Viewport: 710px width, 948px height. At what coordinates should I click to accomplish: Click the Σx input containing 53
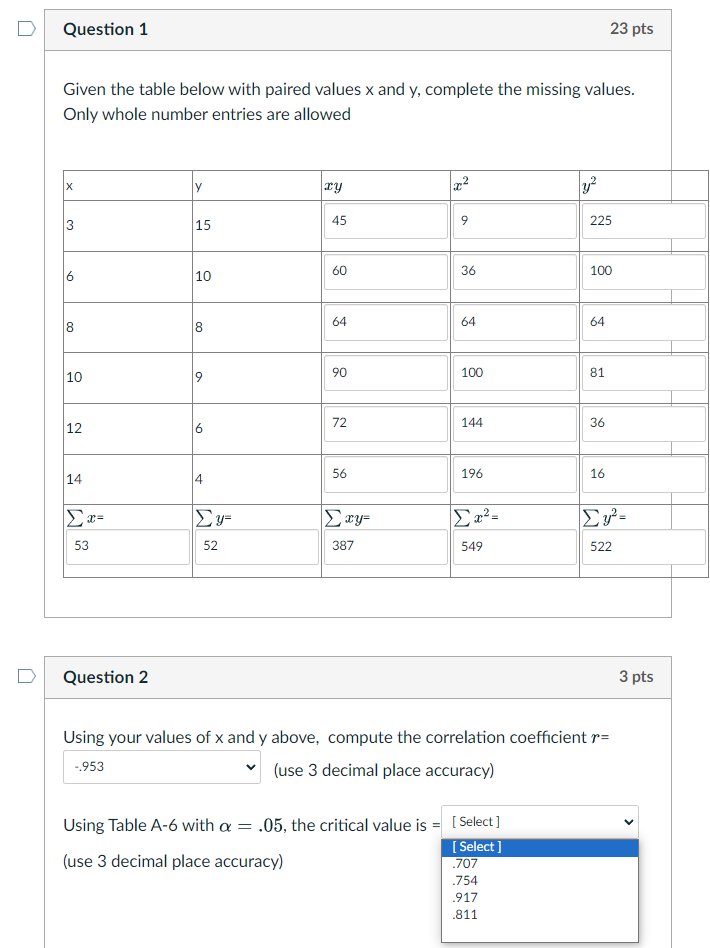tap(126, 547)
